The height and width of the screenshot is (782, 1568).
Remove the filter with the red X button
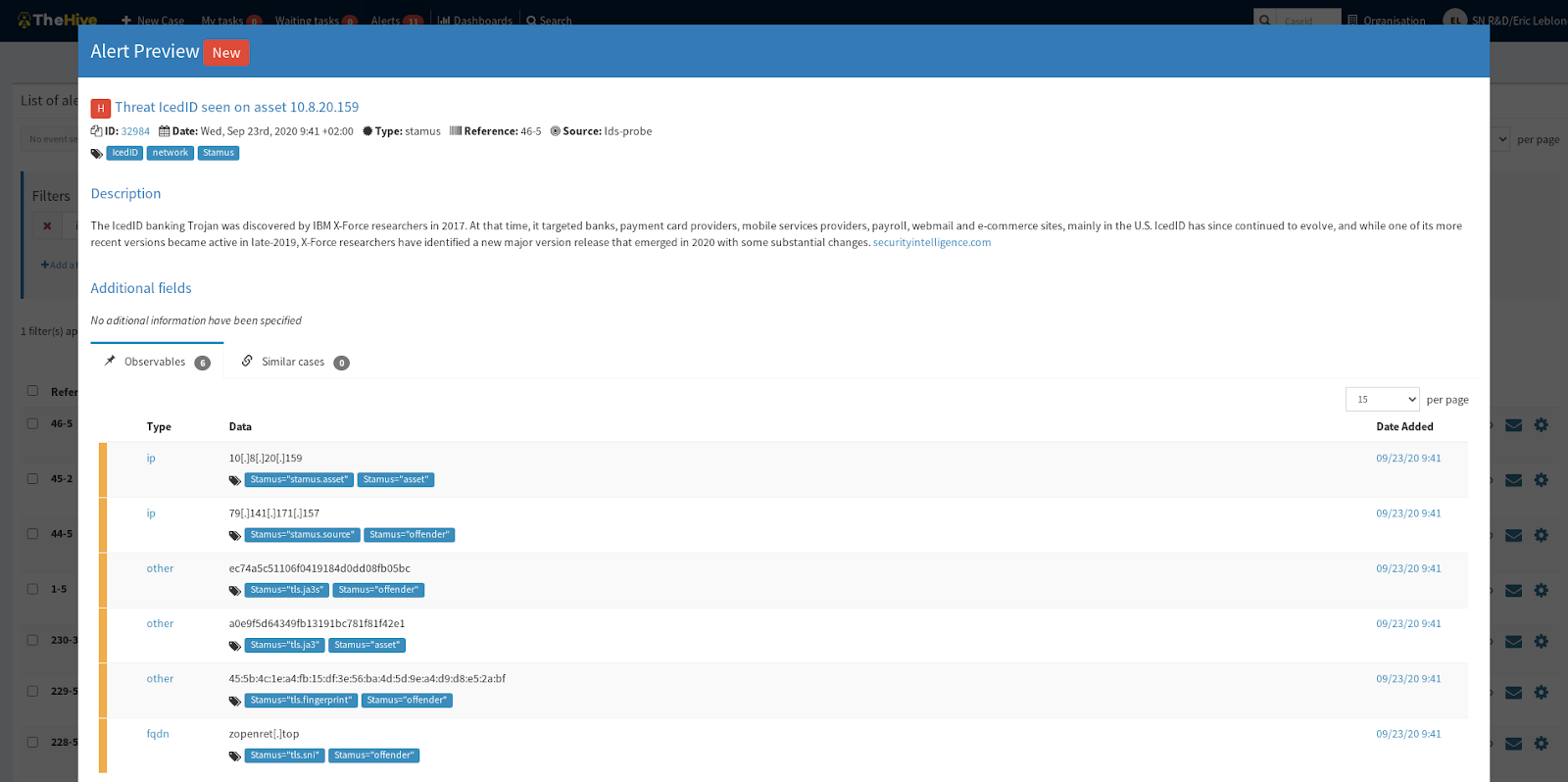[x=47, y=225]
